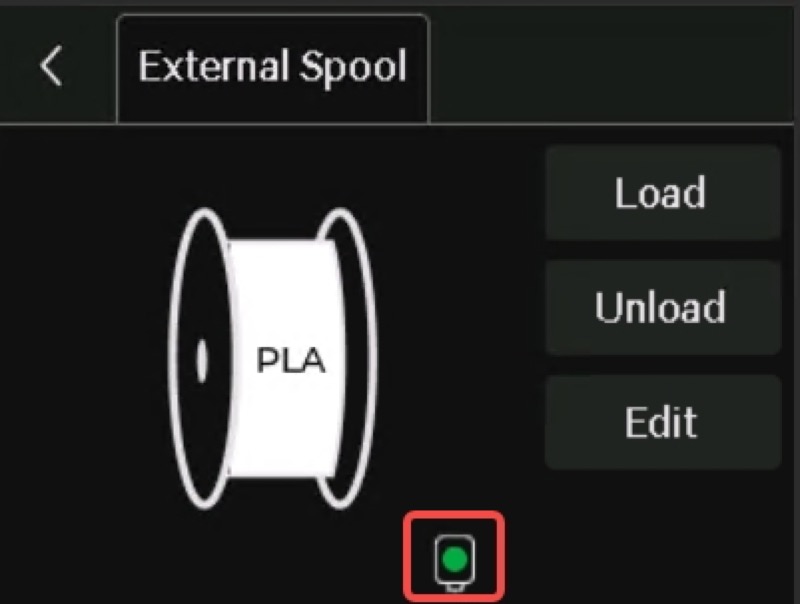This screenshot has height=604, width=800.
Task: Click the PLA material label
Action: pos(290,361)
